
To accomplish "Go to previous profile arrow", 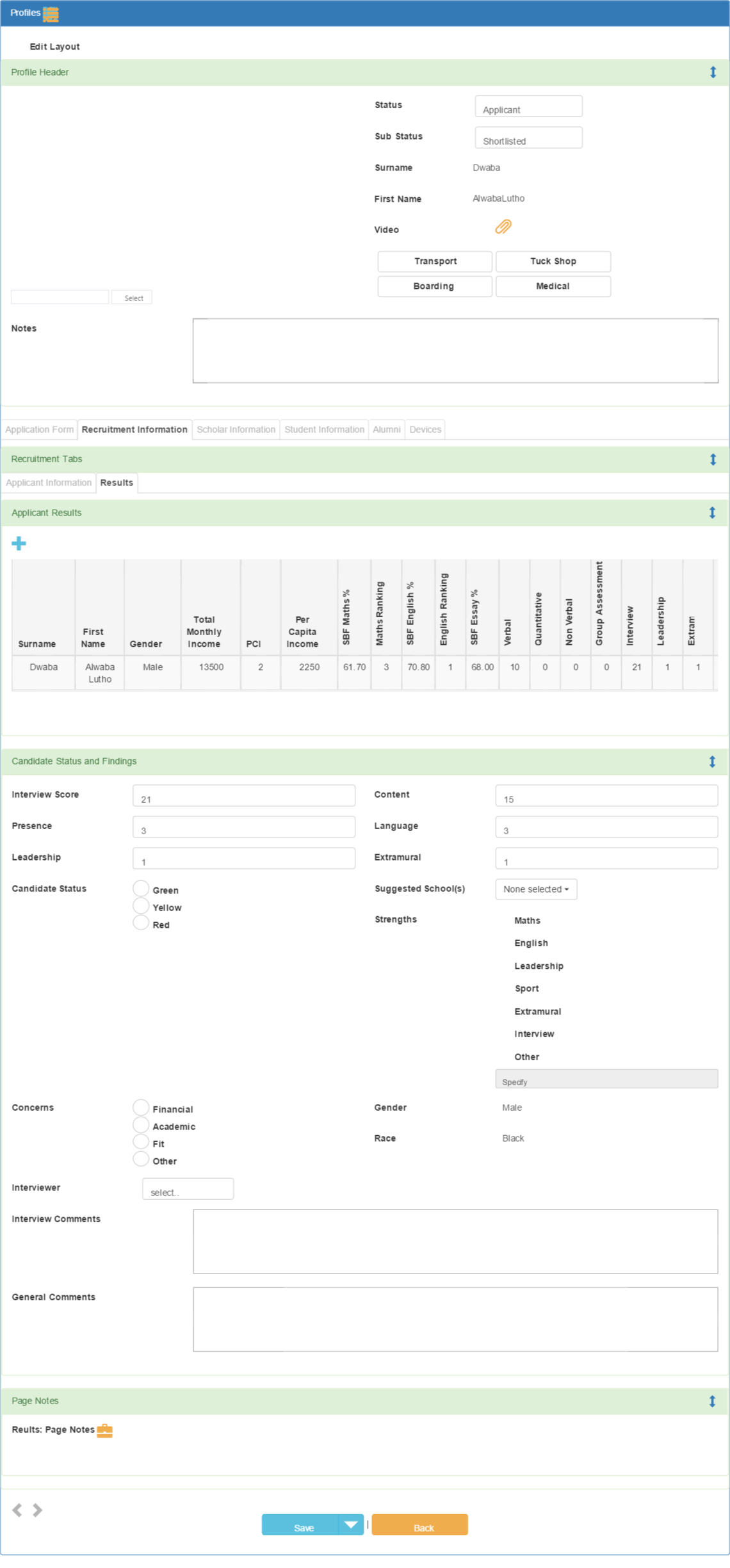I will (x=17, y=1510).
